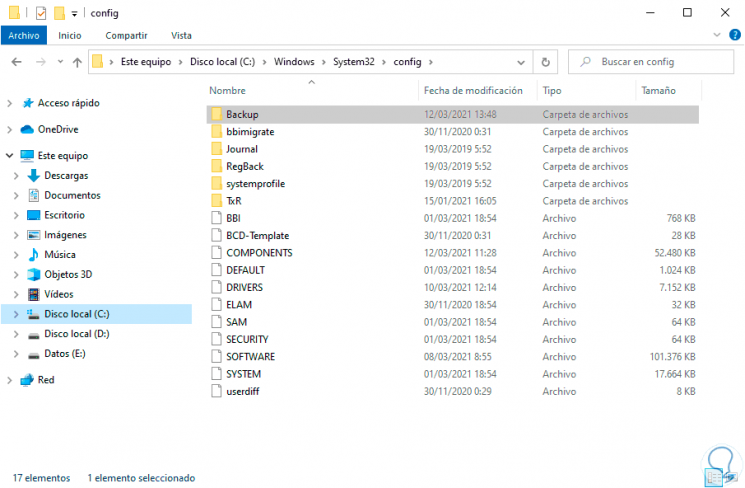Open the Inicio ribbon tab
The image size is (745, 488).
pyautogui.click(x=69, y=35)
